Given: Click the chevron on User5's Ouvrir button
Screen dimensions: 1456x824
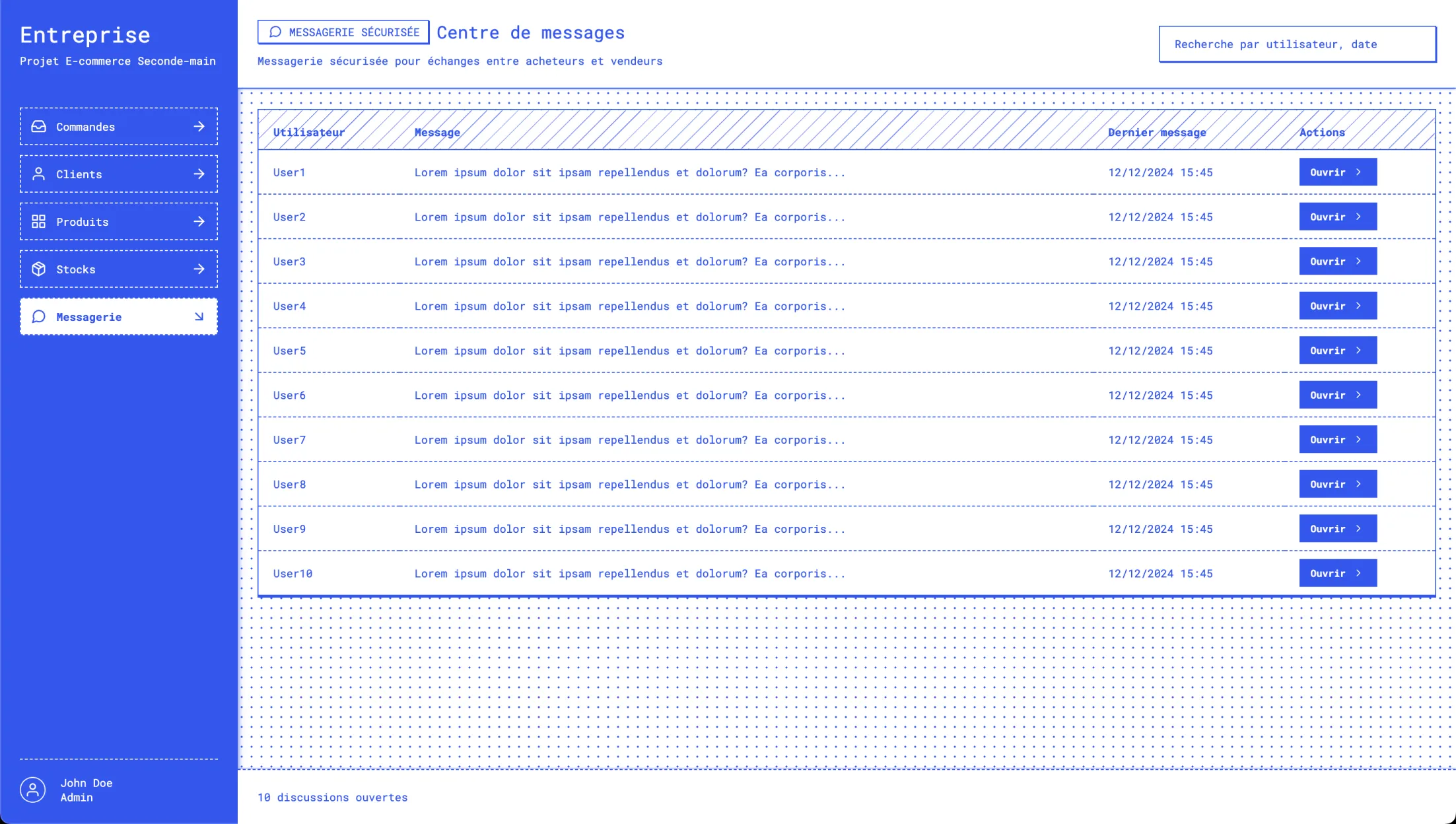Looking at the screenshot, I should (x=1358, y=350).
